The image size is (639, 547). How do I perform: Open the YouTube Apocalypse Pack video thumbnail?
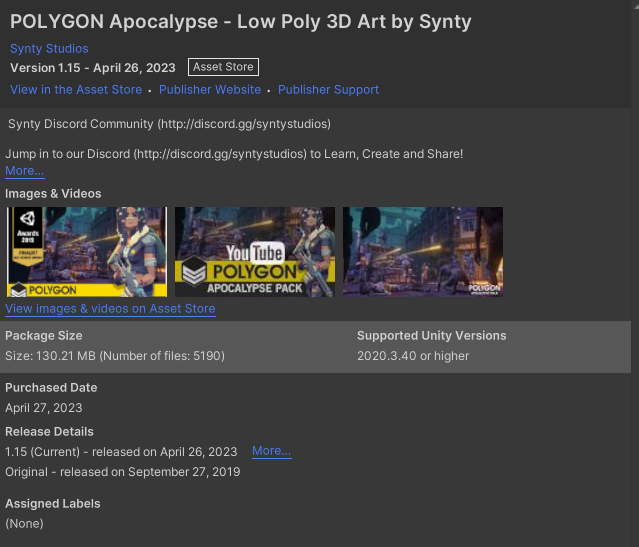[255, 252]
